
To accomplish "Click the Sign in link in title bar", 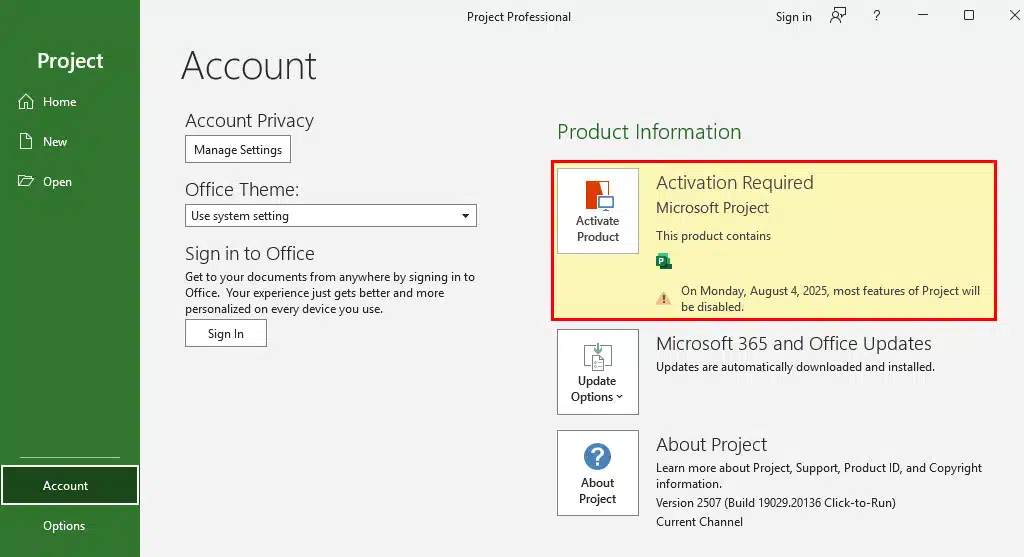I will 794,17.
